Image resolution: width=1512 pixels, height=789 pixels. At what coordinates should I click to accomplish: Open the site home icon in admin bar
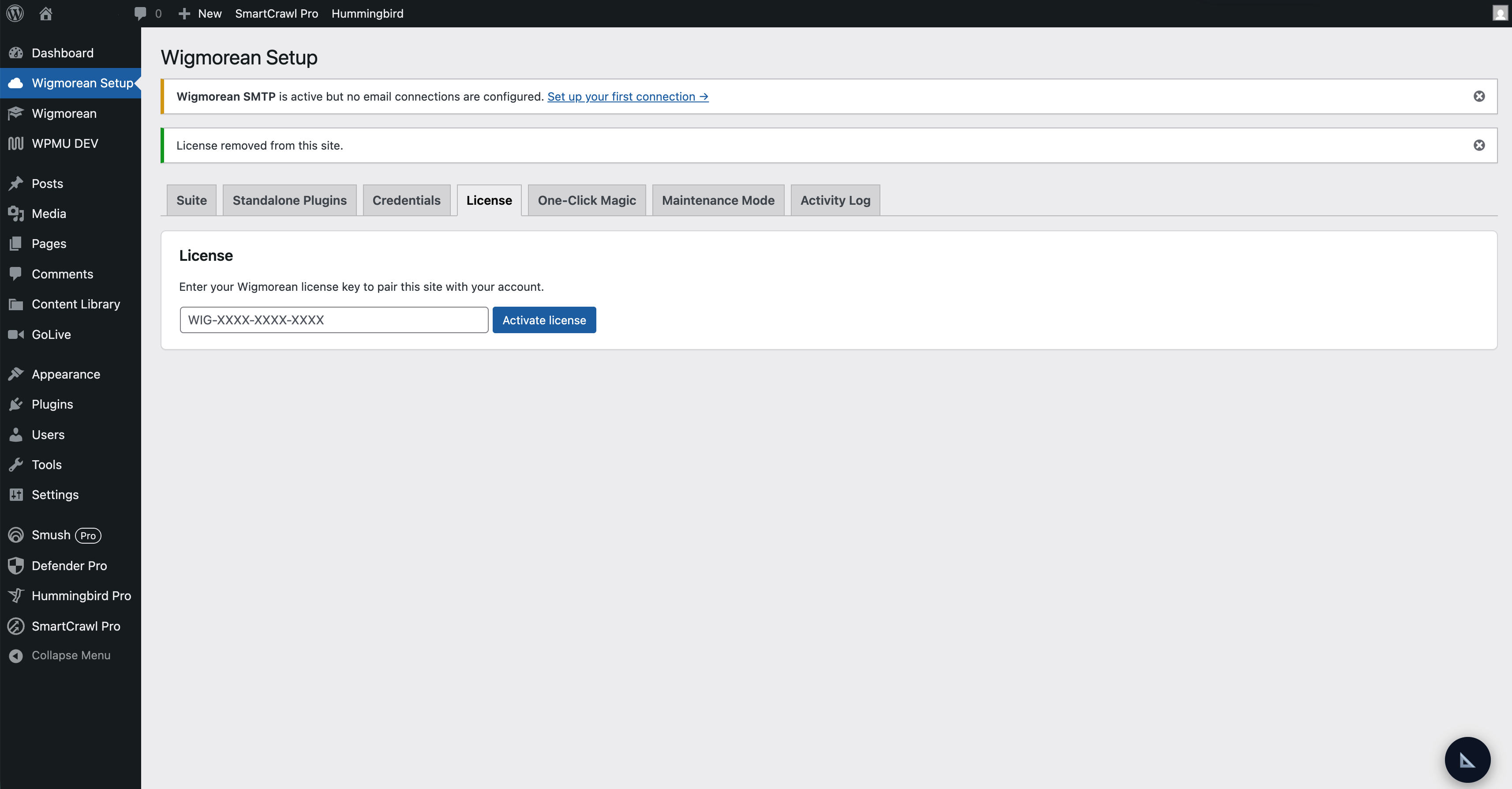coord(46,14)
